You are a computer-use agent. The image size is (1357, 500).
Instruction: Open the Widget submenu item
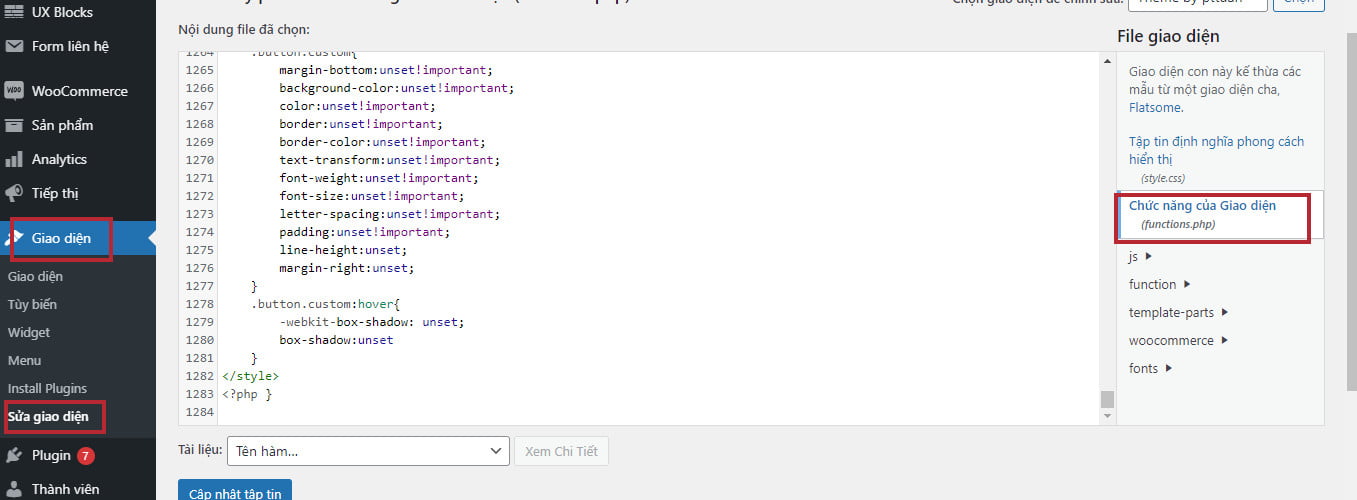[x=29, y=332]
